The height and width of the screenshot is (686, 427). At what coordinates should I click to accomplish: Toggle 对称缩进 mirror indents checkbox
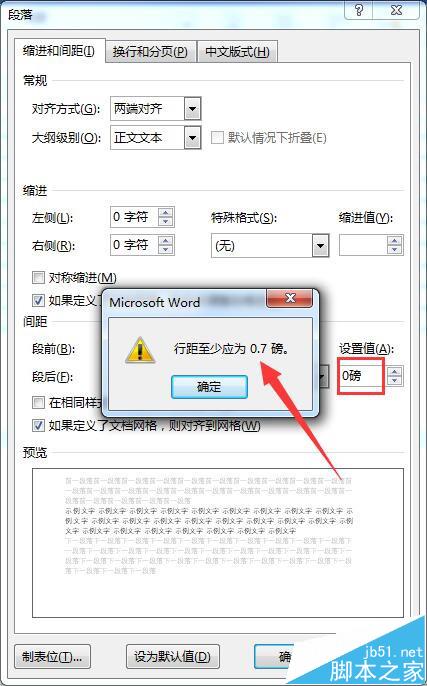(38, 277)
